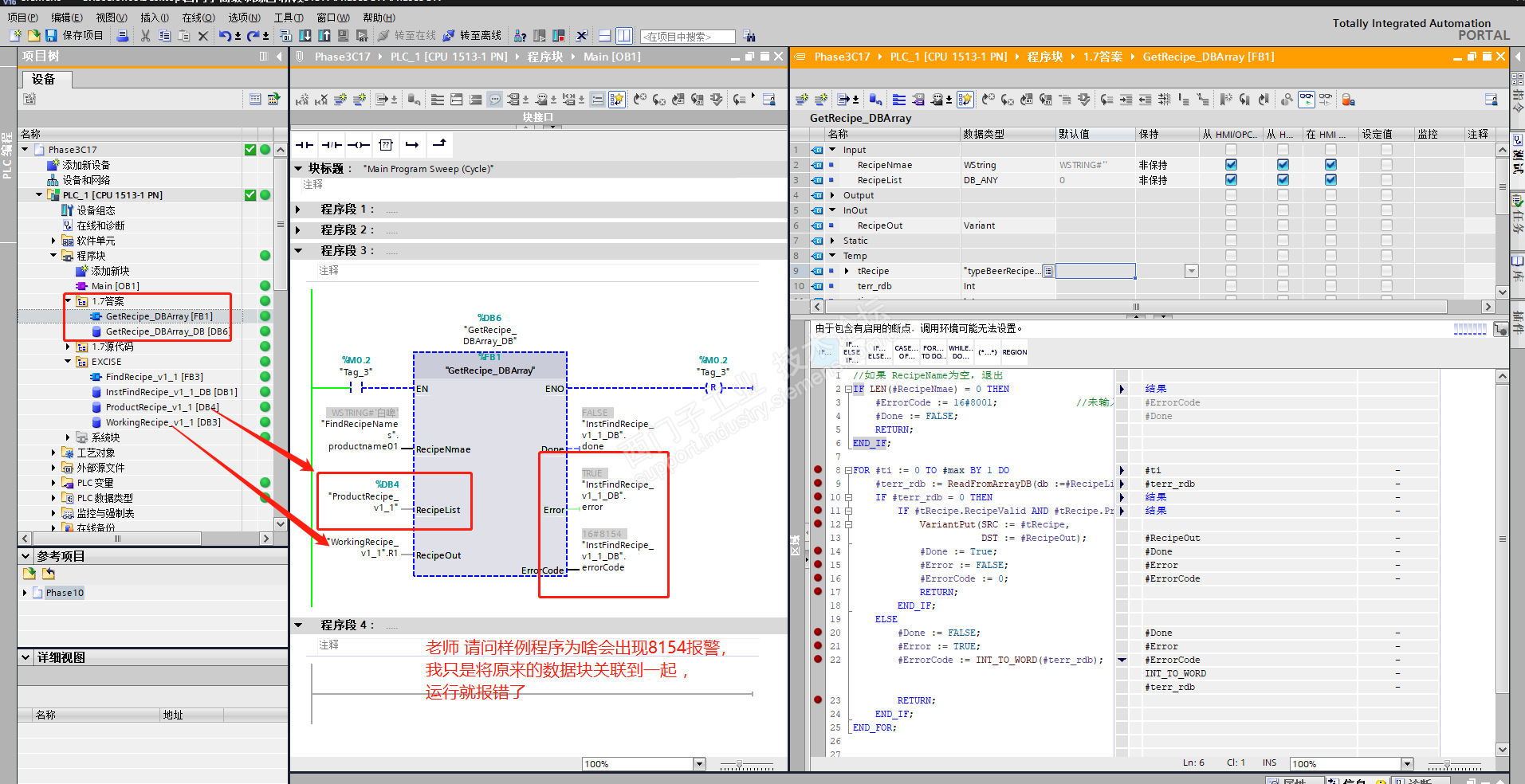Click the print icon in the main toolbar
This screenshot has width=1525, height=784.
[123, 36]
